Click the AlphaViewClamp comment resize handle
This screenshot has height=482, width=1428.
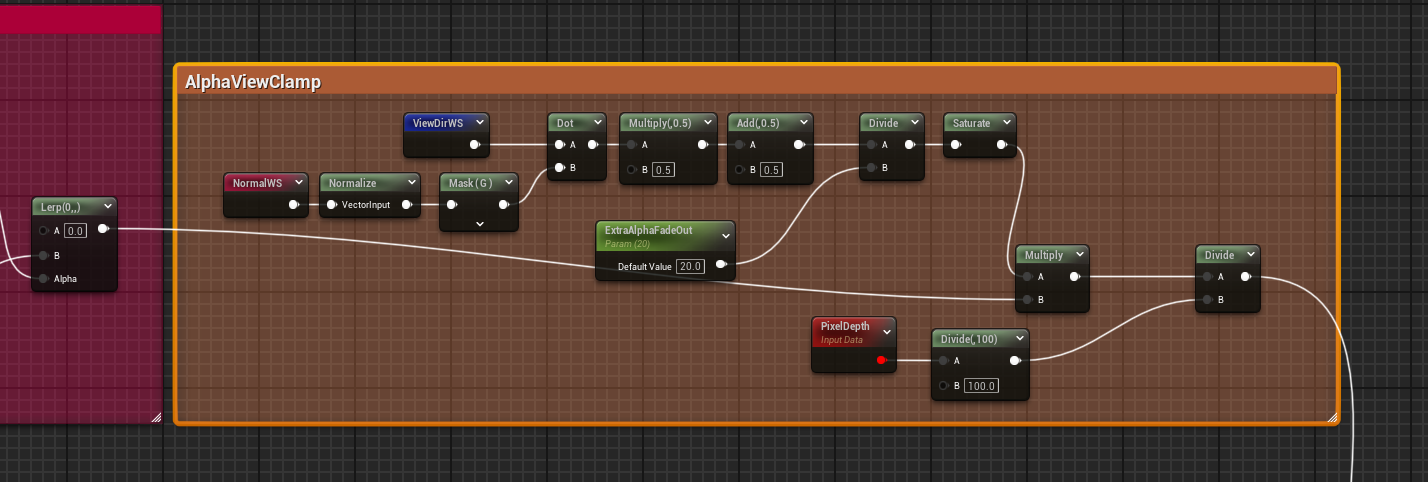[x=1331, y=417]
